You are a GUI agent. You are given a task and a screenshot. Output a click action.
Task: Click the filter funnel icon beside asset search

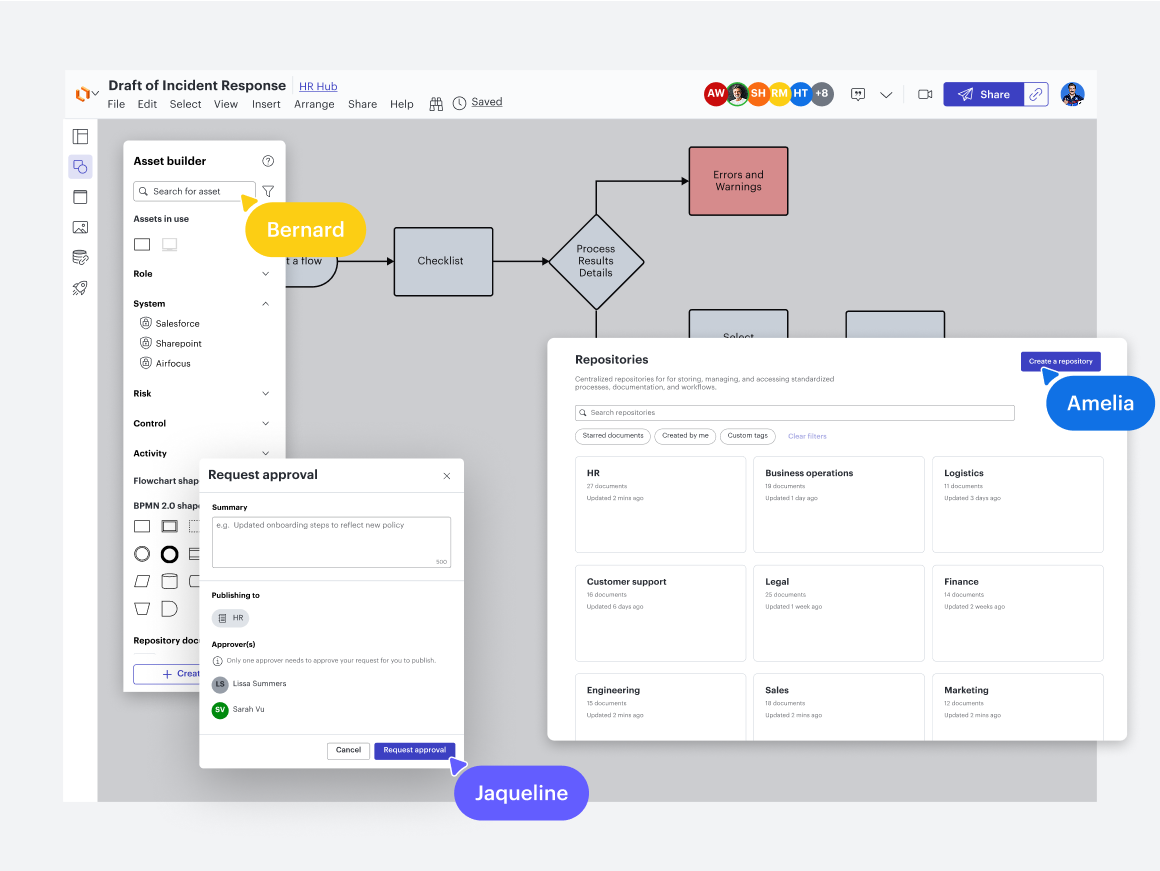click(x=268, y=191)
